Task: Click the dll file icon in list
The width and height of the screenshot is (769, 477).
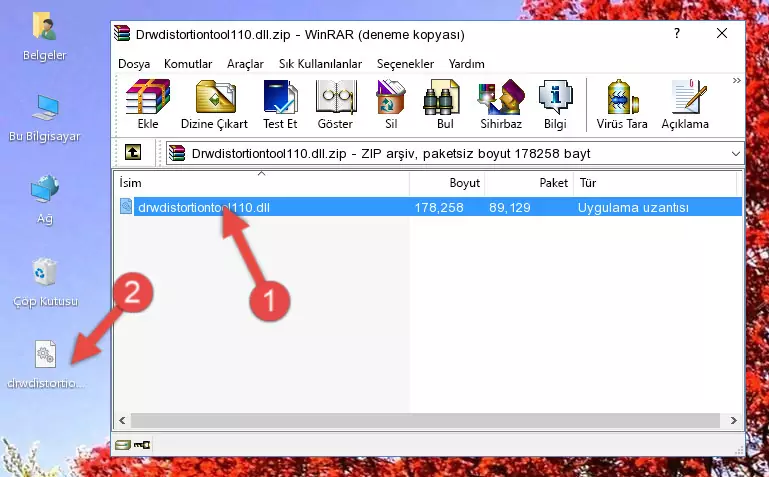Action: coord(126,206)
